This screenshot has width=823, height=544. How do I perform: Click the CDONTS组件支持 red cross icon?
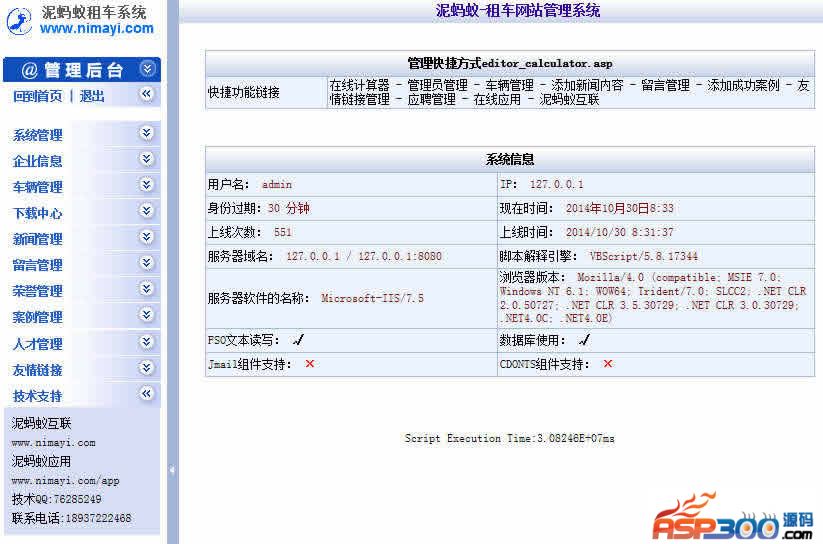[x=608, y=363]
